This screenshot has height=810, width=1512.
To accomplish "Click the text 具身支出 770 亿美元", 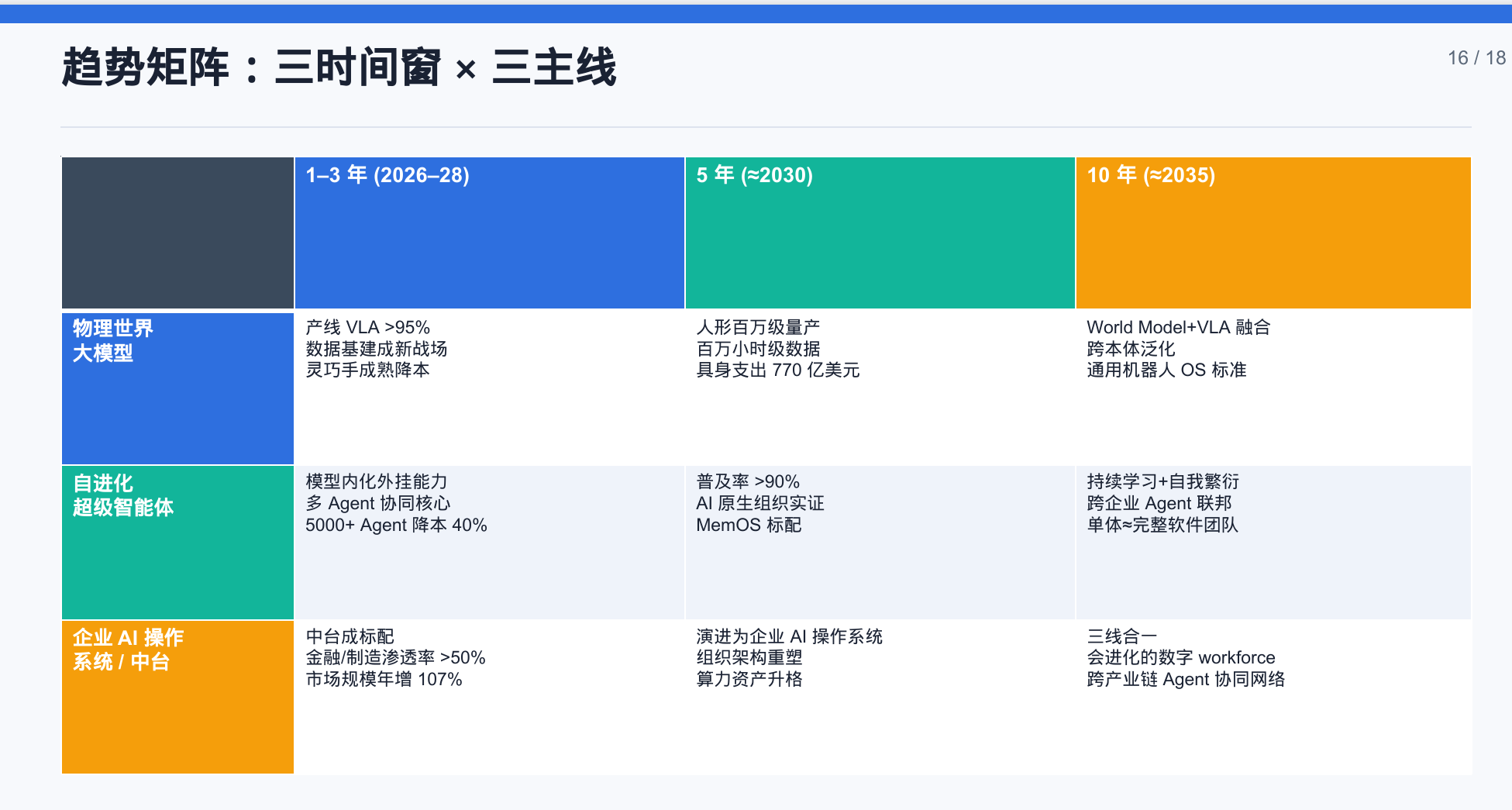I will tap(777, 370).
